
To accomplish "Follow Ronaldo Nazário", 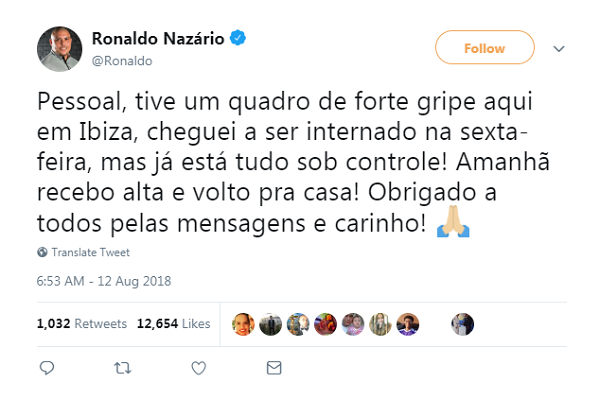I will click(x=484, y=47).
